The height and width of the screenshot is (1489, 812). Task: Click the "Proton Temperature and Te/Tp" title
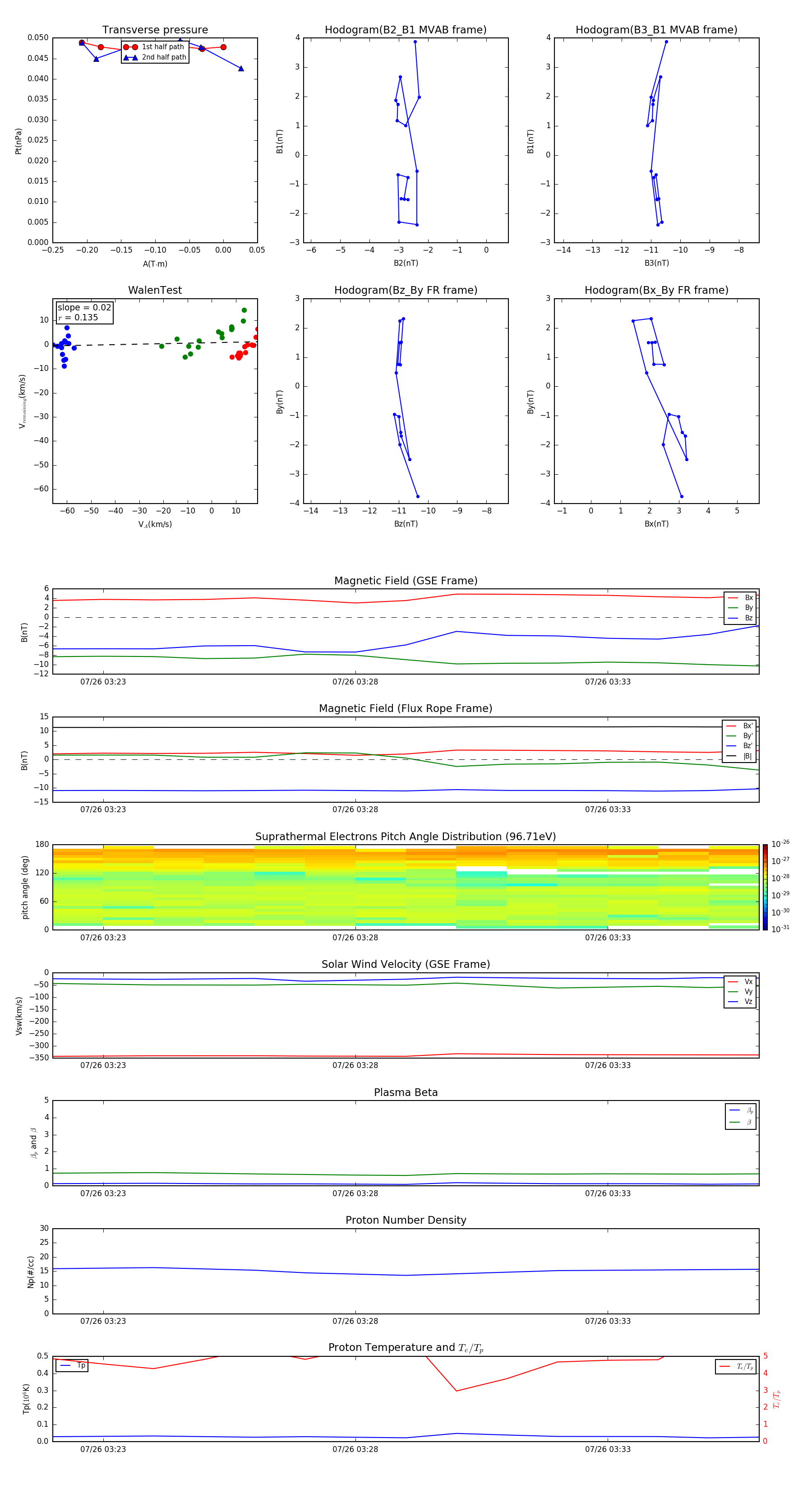tap(406, 1348)
